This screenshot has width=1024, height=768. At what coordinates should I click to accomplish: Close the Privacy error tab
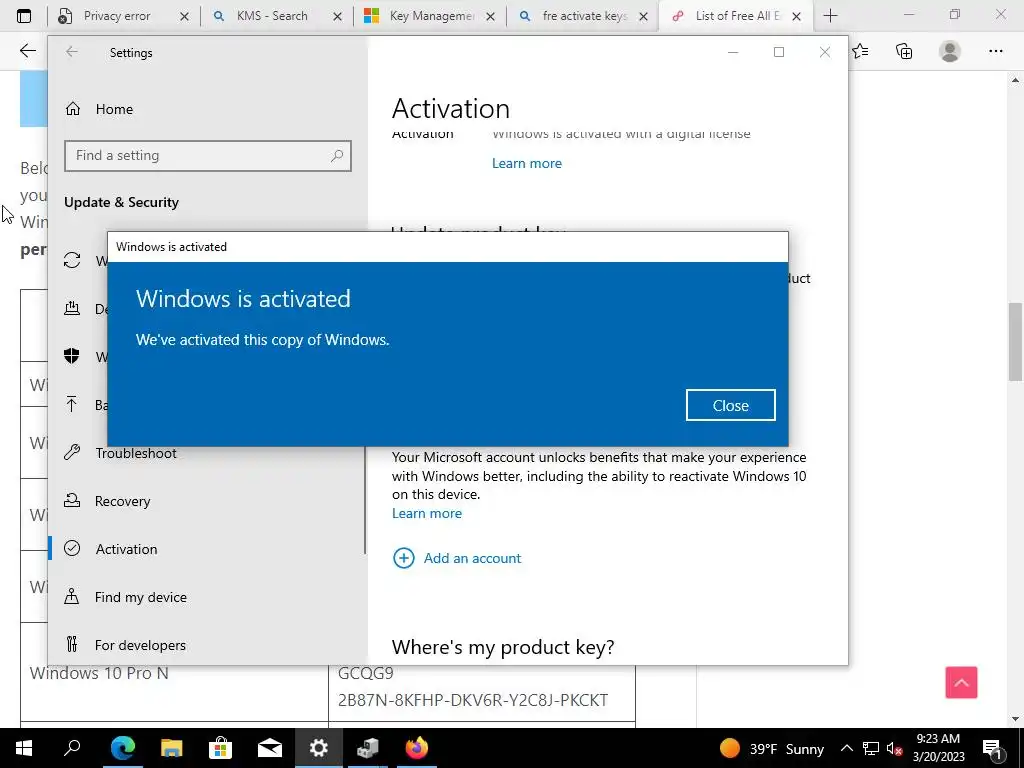pos(184,16)
